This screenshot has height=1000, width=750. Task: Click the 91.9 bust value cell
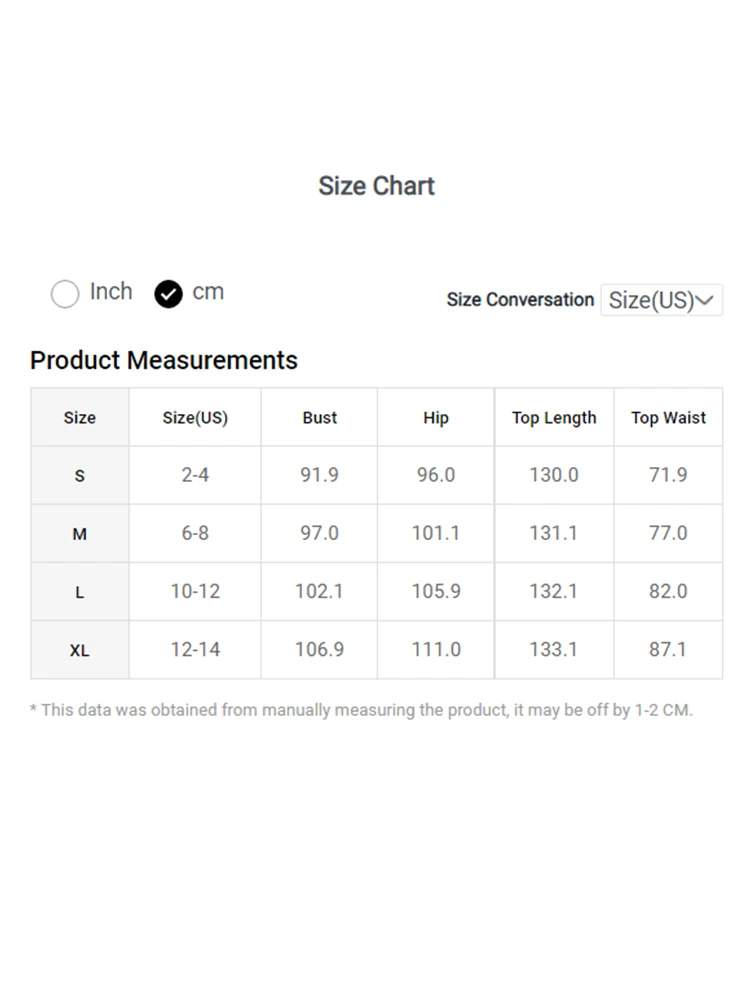pyautogui.click(x=320, y=475)
